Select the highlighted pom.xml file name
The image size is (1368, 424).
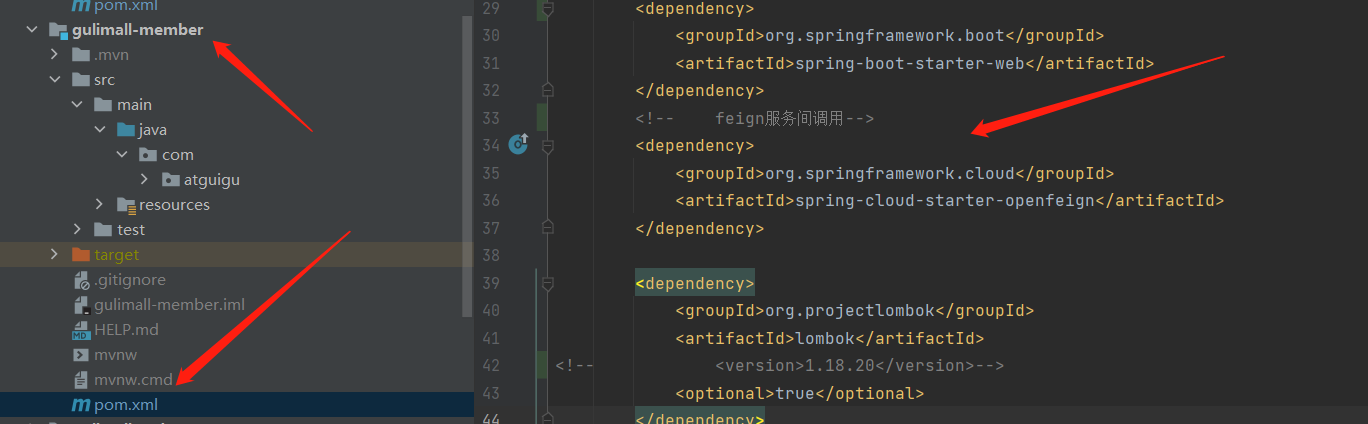pos(126,405)
